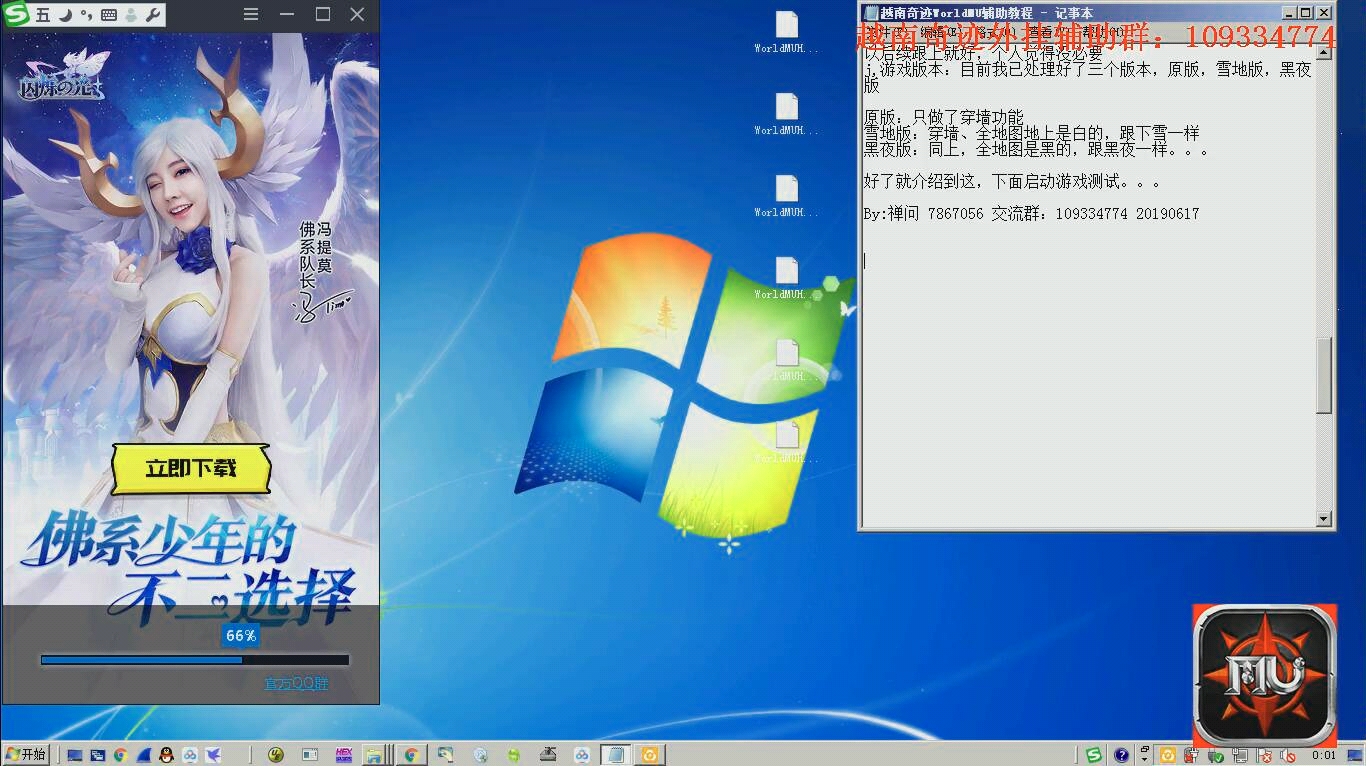Viewport: 1366px width, 766px height.
Task: Click the 66% progress label
Action: [x=241, y=635]
